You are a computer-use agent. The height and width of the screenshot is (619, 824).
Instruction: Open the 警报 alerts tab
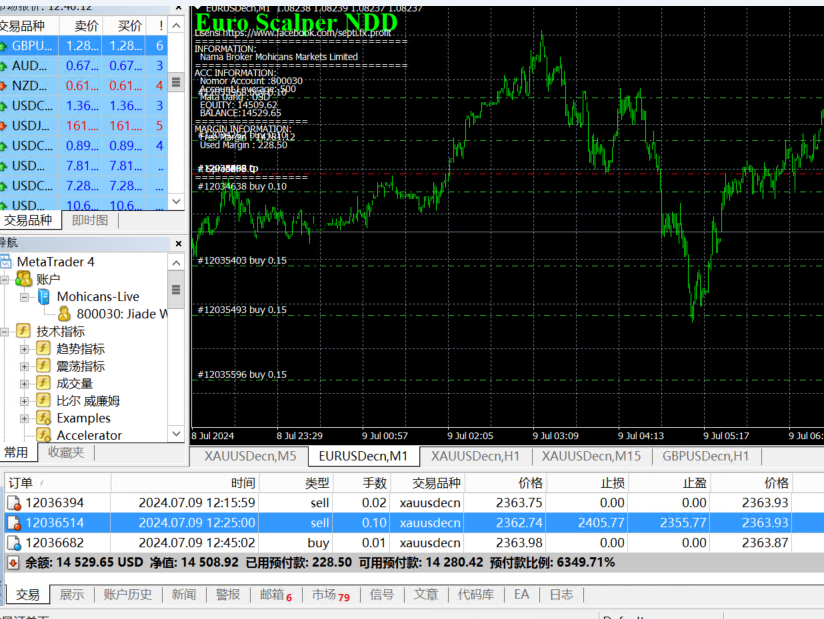(x=228, y=594)
